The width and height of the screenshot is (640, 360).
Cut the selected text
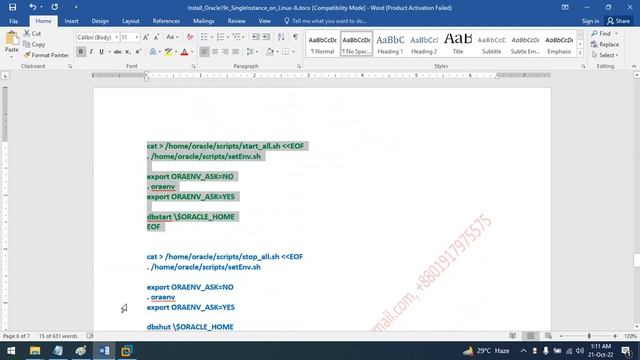click(32, 33)
